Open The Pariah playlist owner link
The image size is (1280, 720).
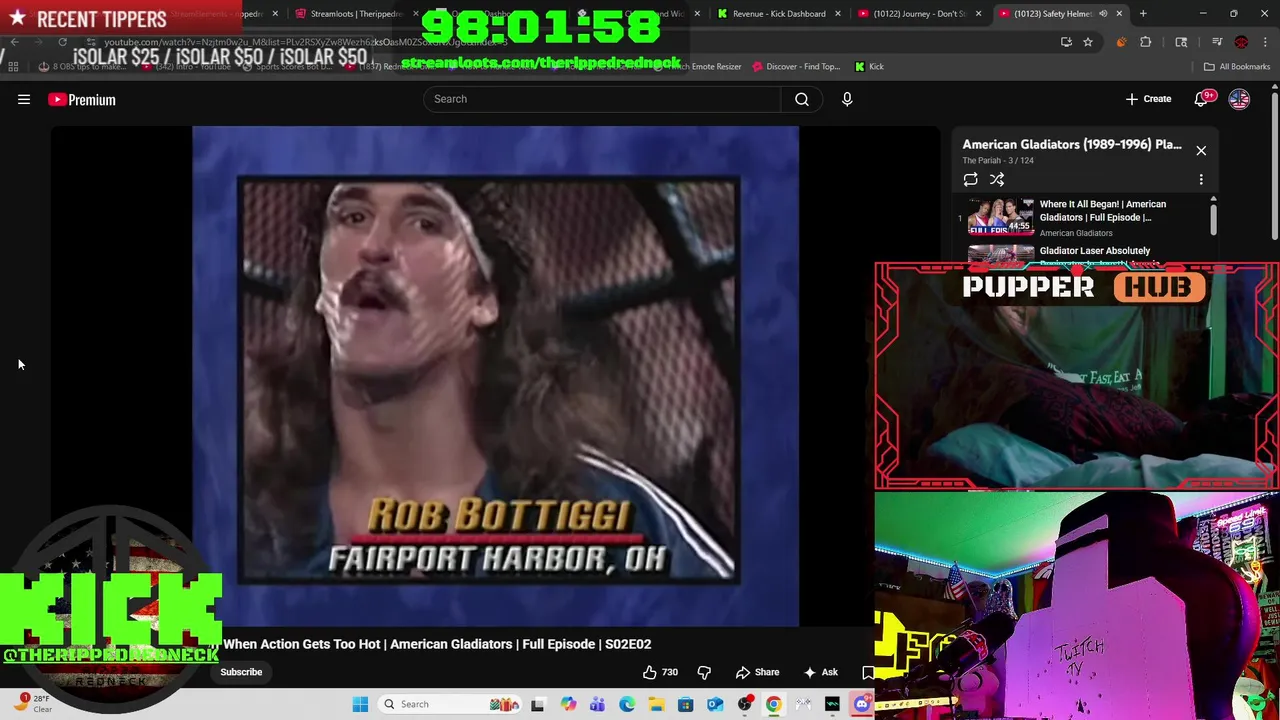pos(980,160)
